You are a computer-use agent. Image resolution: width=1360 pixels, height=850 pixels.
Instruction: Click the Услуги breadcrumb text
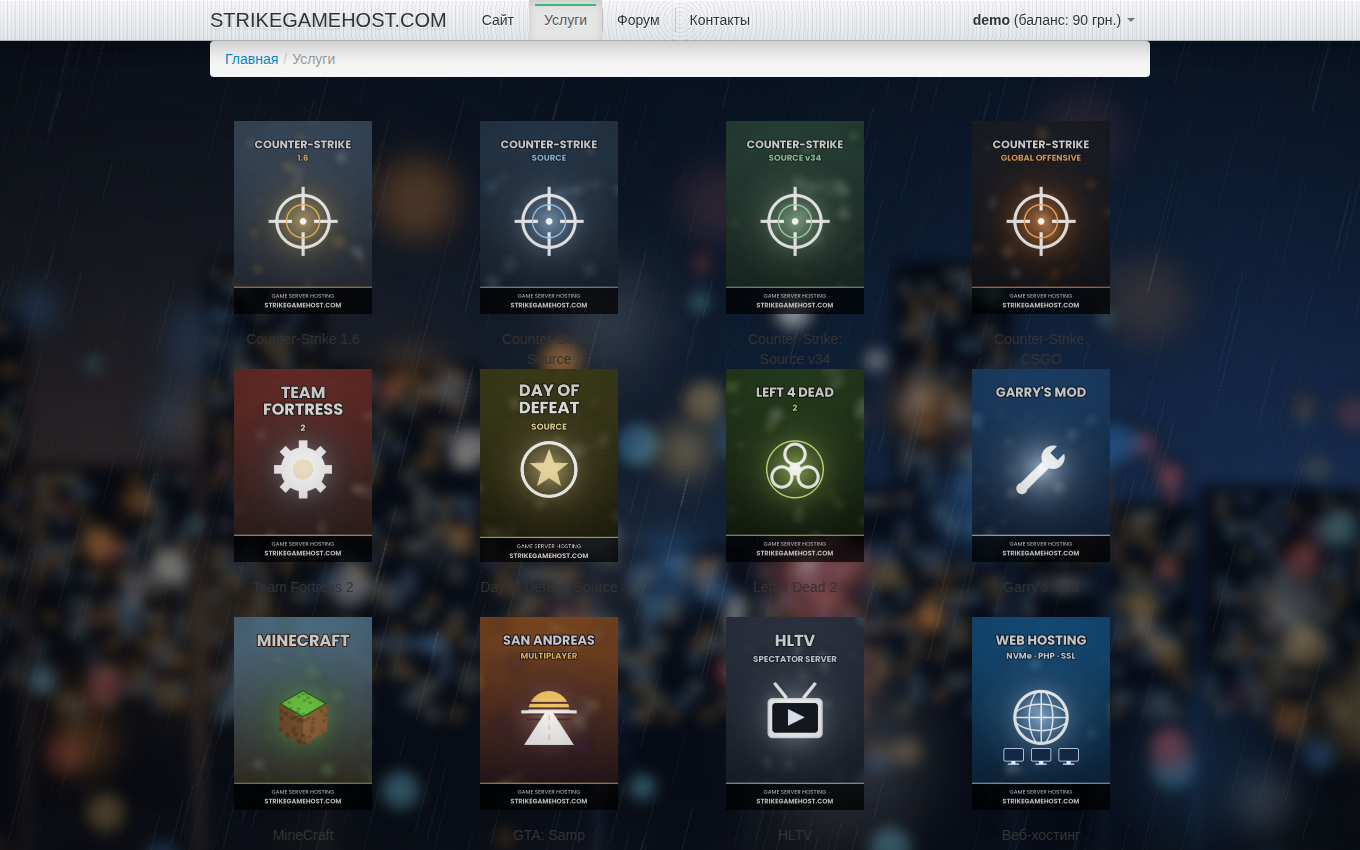(314, 59)
